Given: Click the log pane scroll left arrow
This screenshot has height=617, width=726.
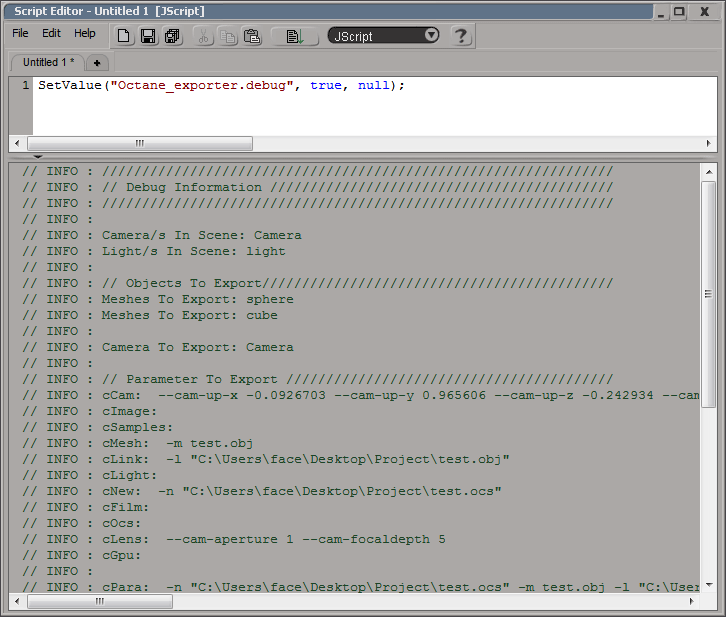Looking at the screenshot, I should click(x=17, y=601).
